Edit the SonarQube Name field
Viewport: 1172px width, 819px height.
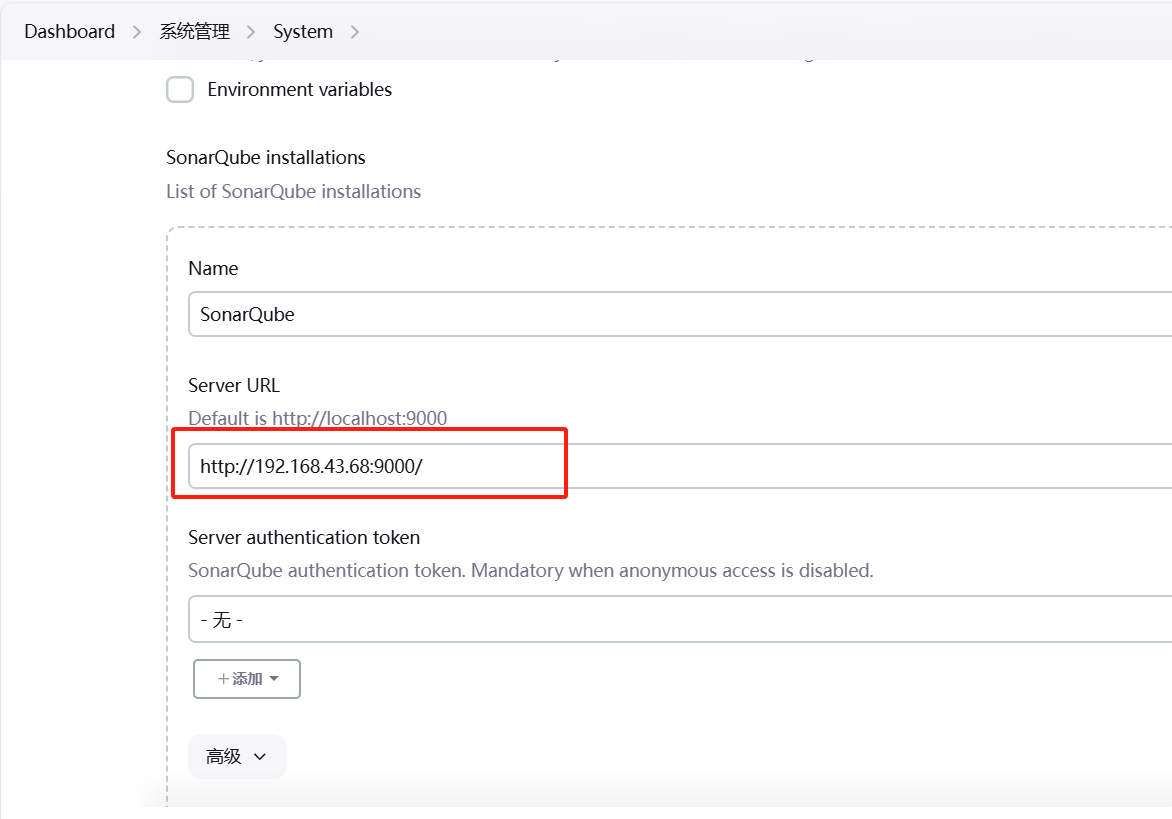[680, 315]
